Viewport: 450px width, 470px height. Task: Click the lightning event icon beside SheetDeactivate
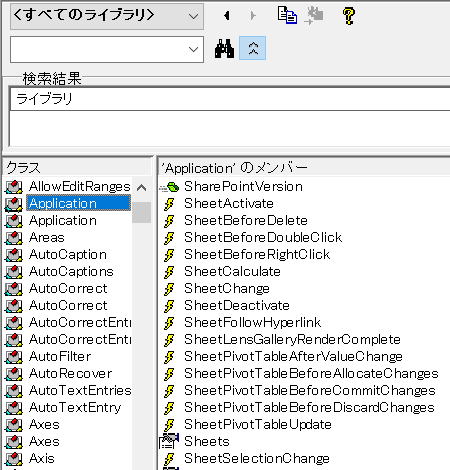pyautogui.click(x=169, y=306)
